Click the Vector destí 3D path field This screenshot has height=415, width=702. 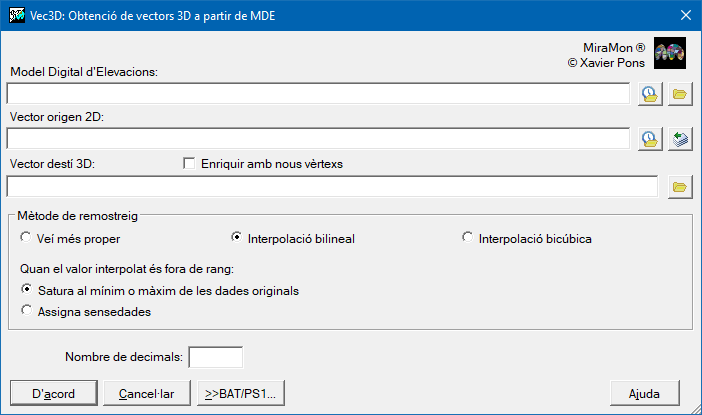[331, 187]
